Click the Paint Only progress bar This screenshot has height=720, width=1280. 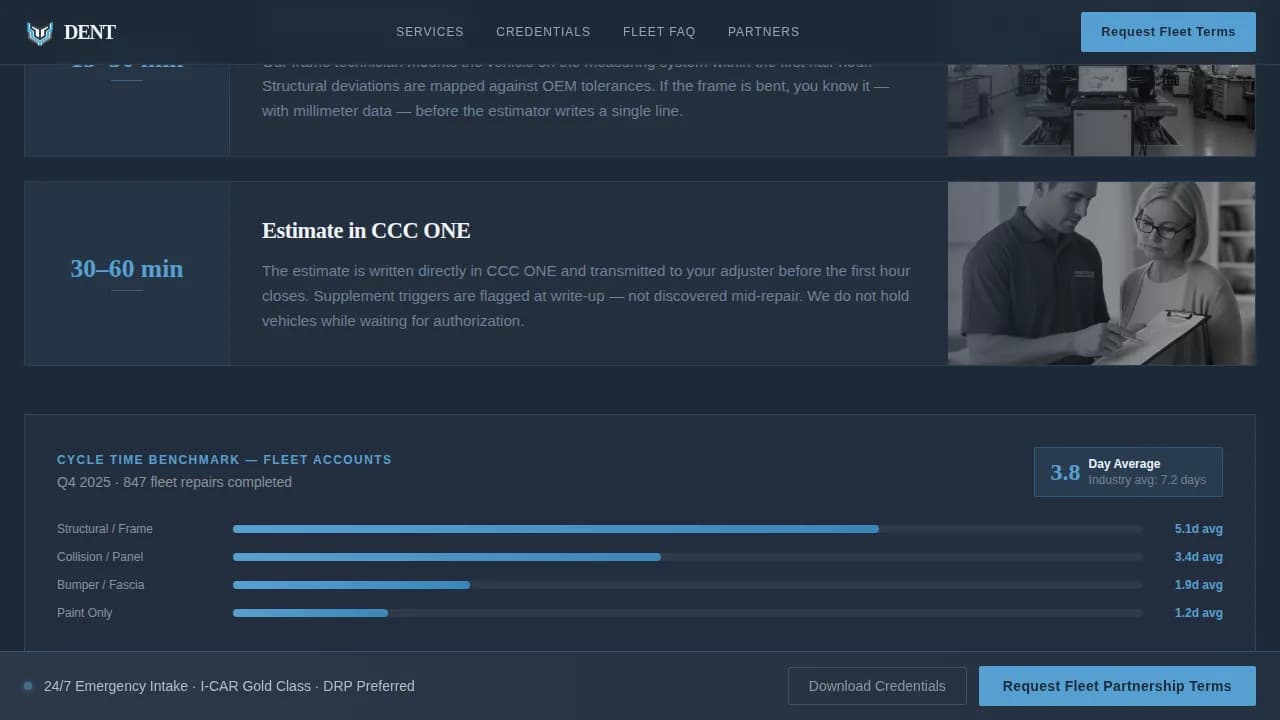tap(687, 613)
